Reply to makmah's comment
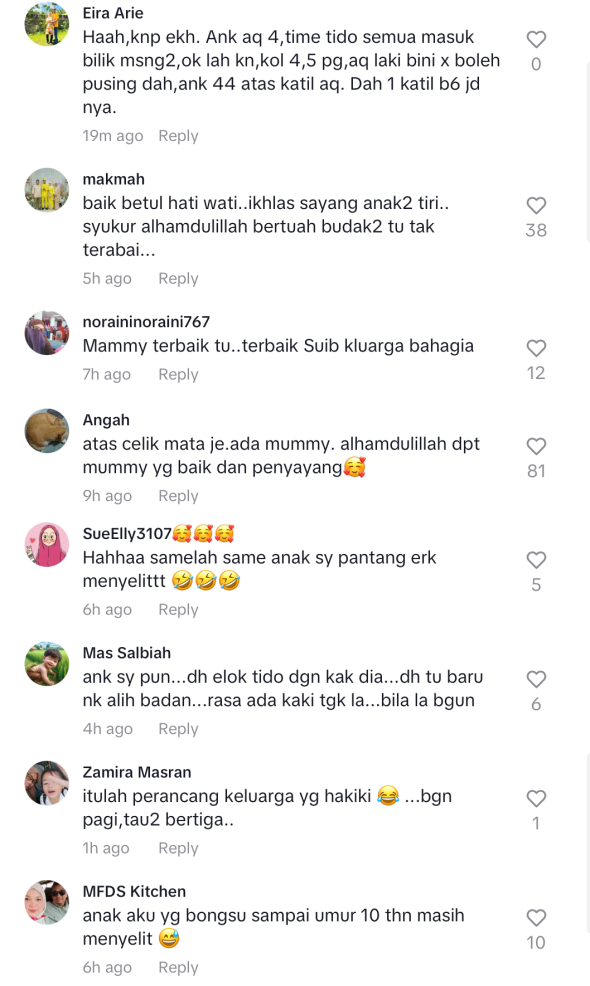The width and height of the screenshot is (590, 986). tap(178, 279)
